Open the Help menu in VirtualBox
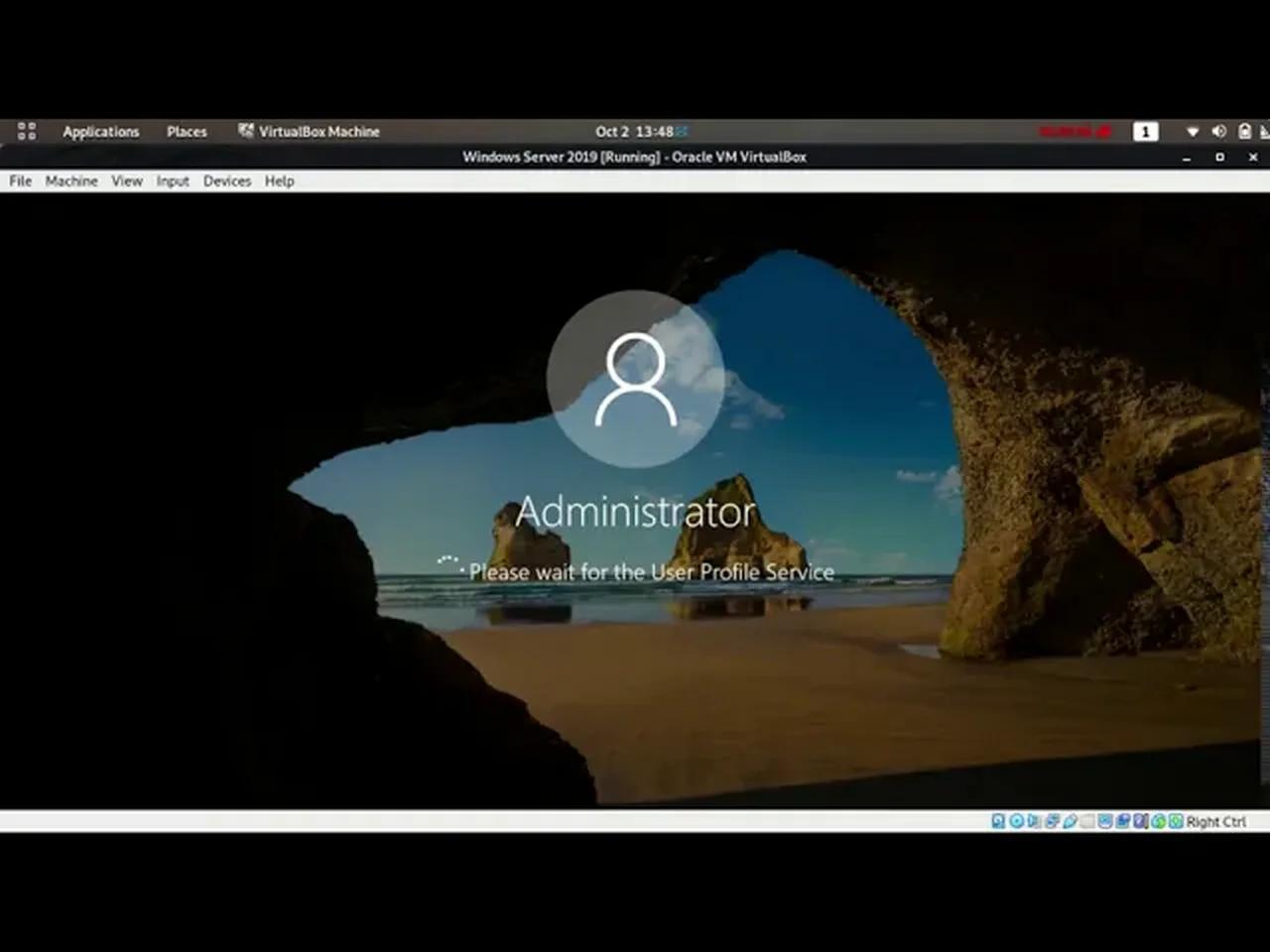The width and height of the screenshot is (1270, 952). point(279,180)
